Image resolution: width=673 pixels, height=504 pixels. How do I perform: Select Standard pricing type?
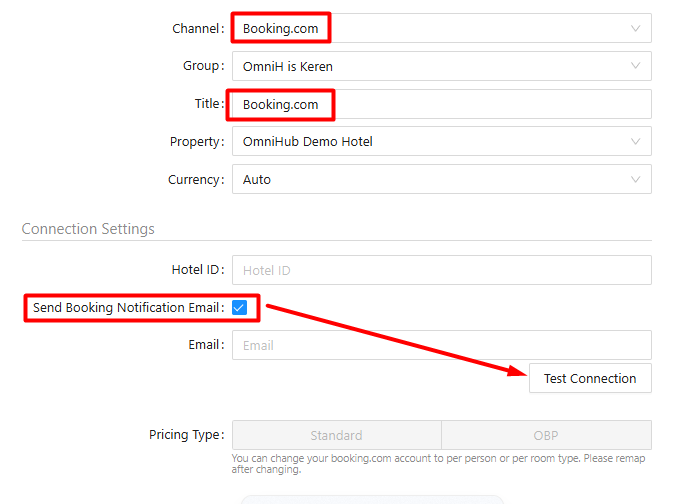click(x=337, y=435)
